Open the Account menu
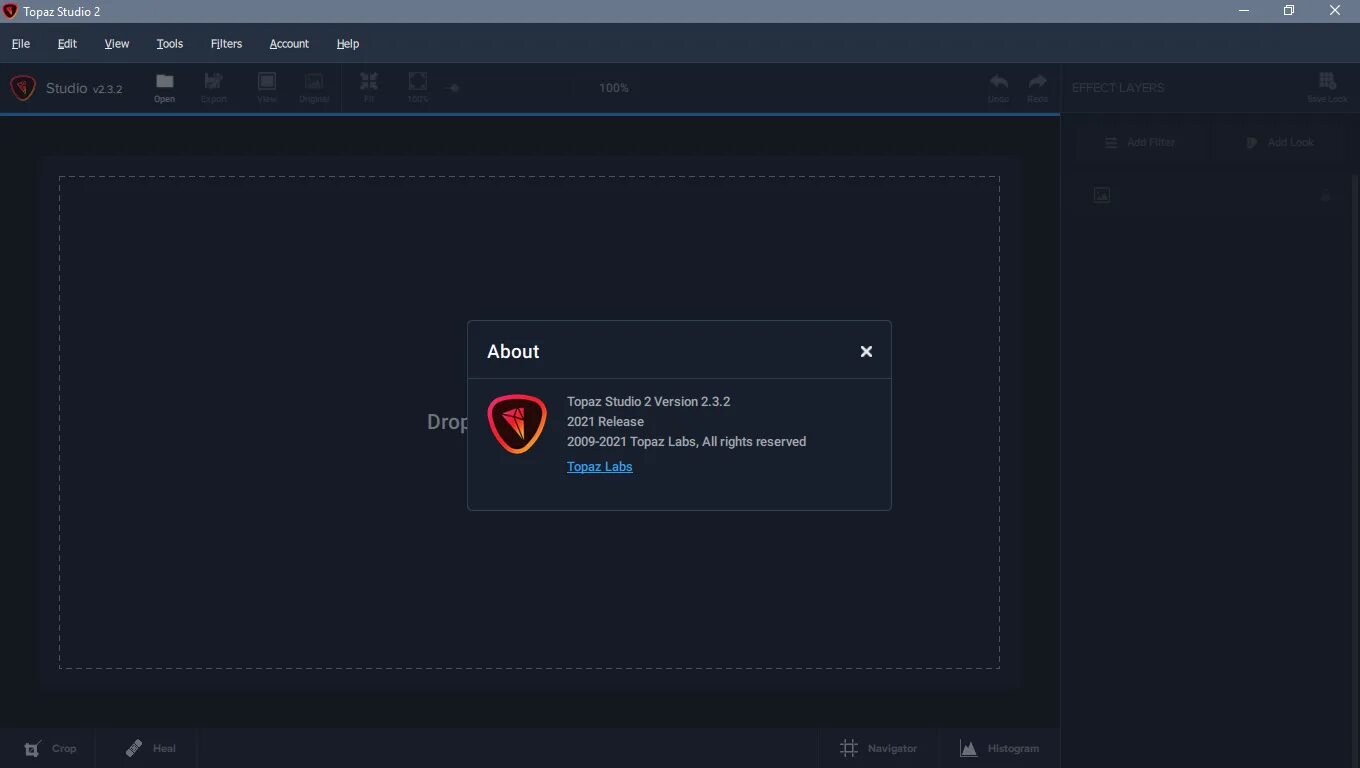This screenshot has width=1360, height=768. [289, 44]
